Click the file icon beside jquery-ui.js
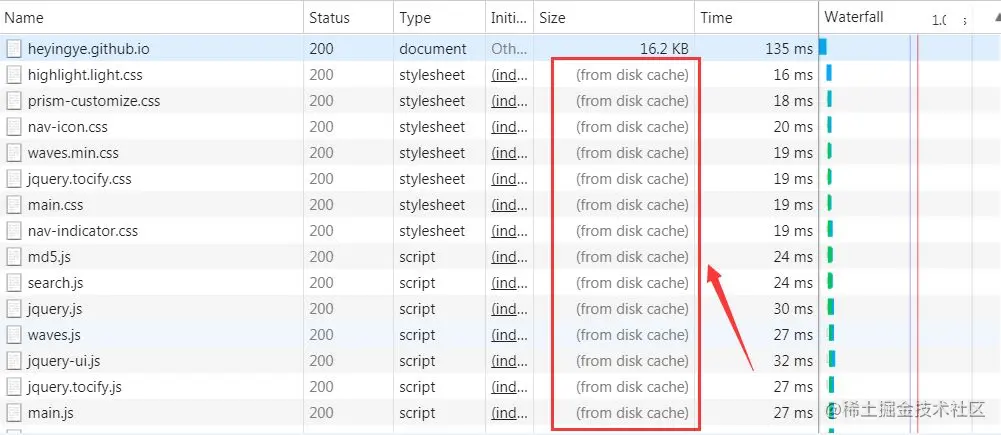Screen dimensions: 1001x435 coord(13,361)
